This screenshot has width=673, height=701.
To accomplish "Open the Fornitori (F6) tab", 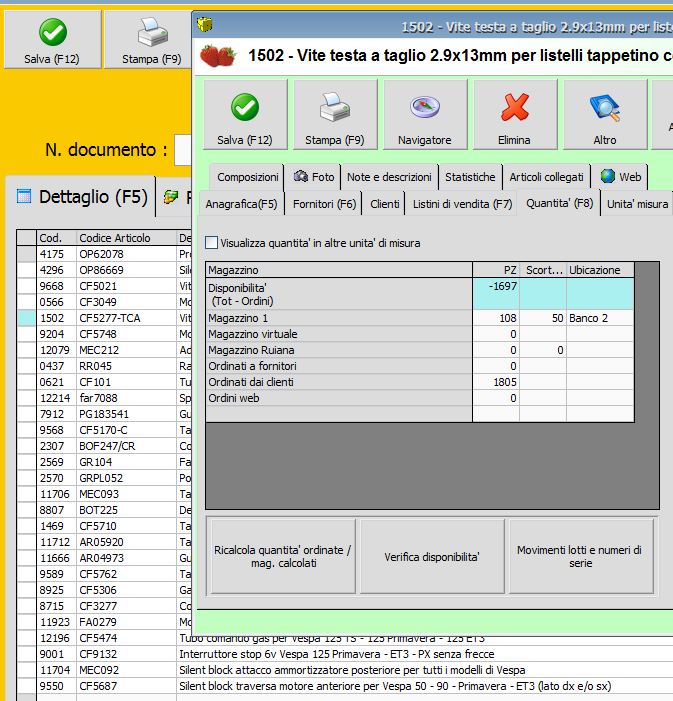I will (324, 204).
